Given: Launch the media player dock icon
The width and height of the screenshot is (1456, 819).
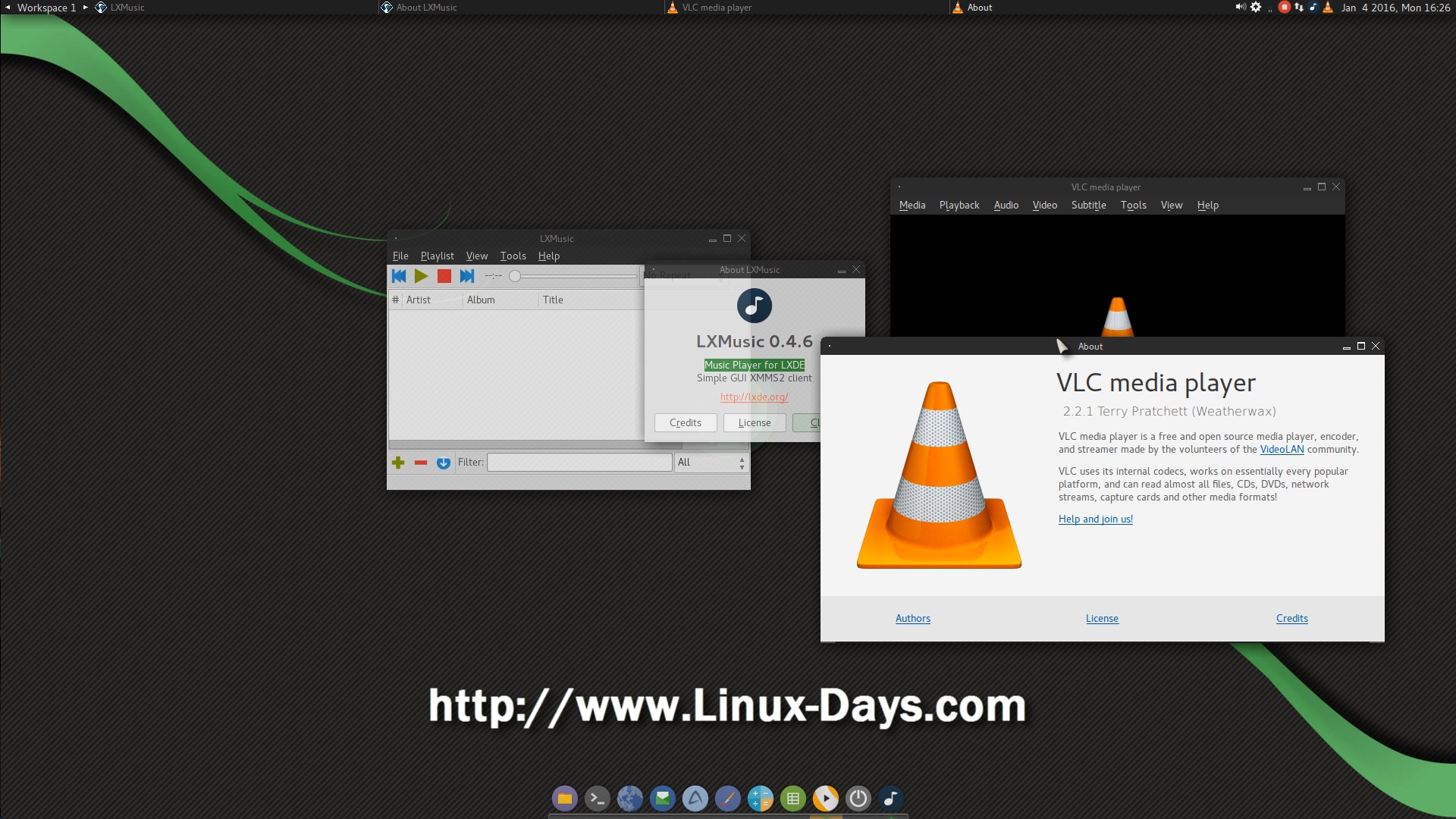Looking at the screenshot, I should click(x=826, y=798).
